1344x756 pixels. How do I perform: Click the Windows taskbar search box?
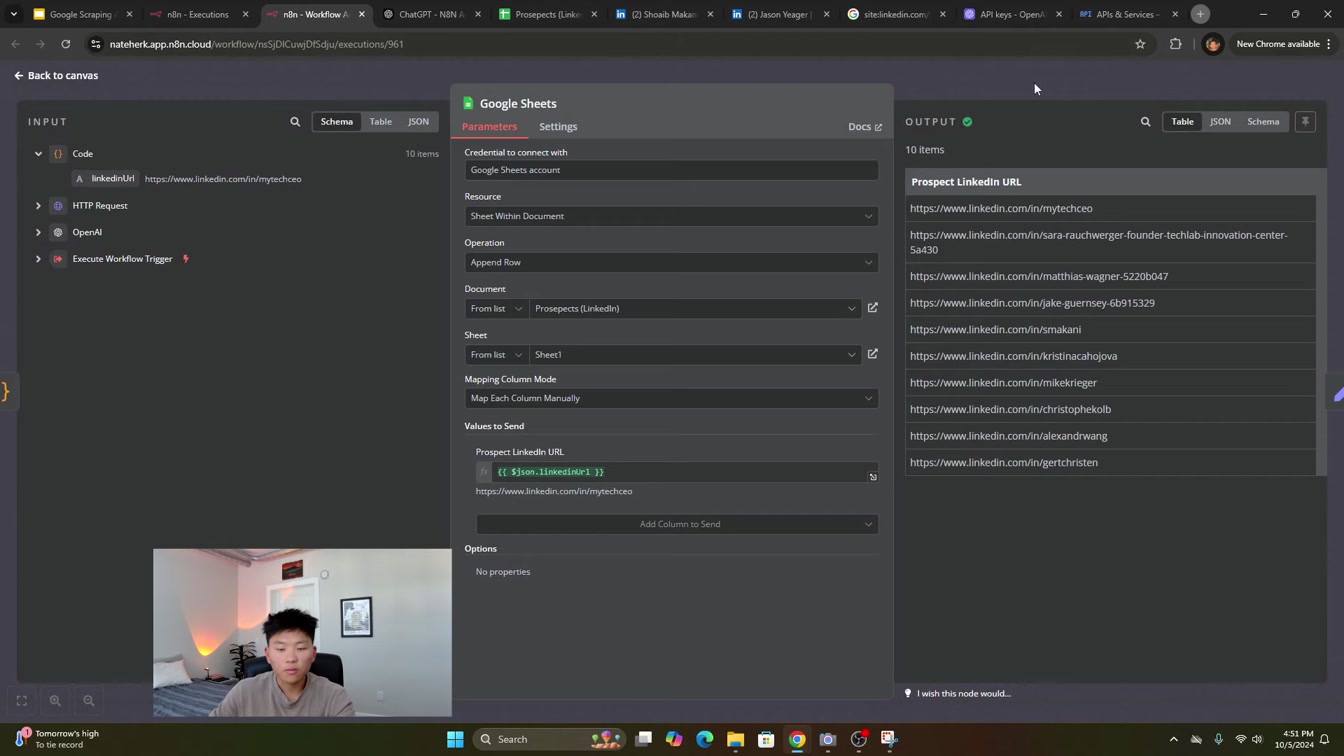pyautogui.click(x=548, y=739)
